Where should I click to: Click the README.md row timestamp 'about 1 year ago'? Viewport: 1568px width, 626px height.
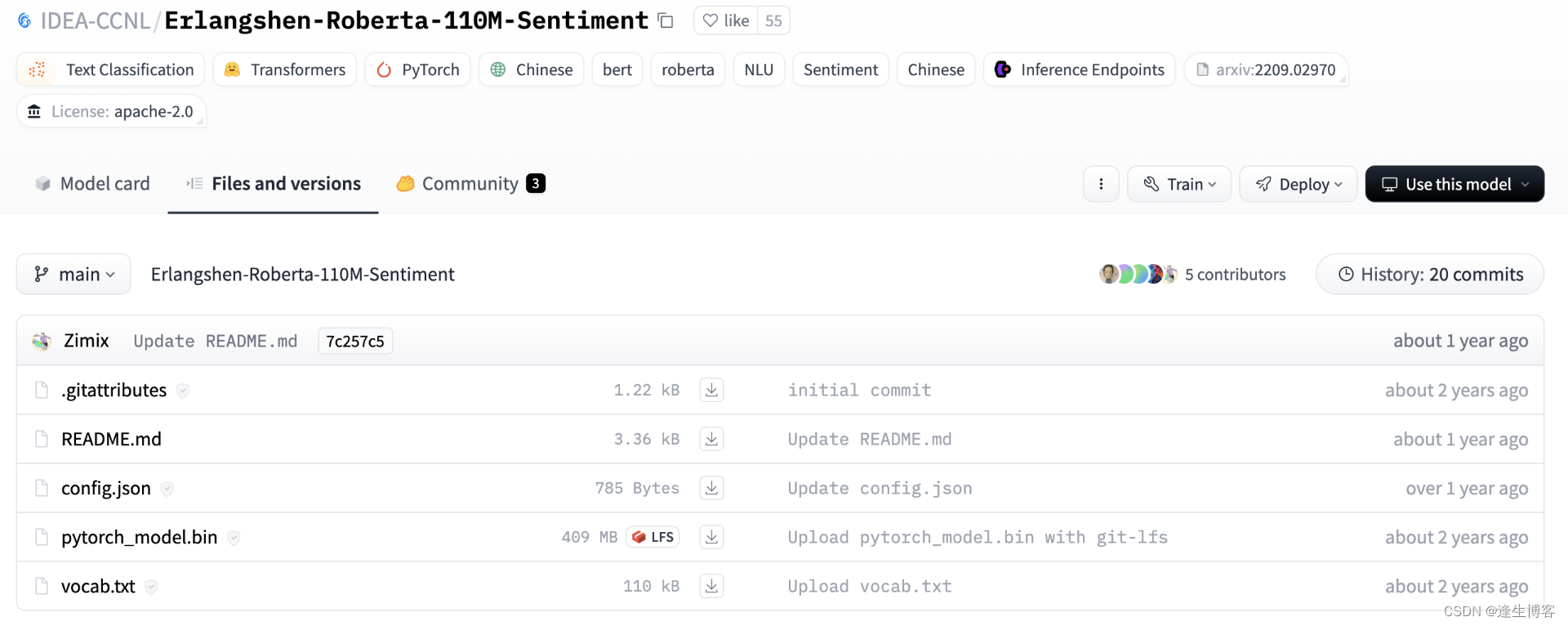tap(1460, 440)
